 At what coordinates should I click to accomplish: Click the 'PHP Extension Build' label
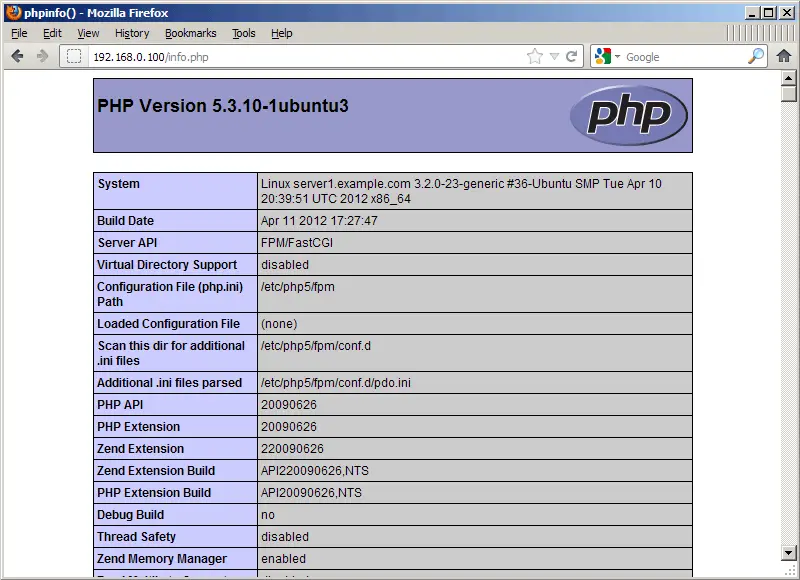(154, 492)
